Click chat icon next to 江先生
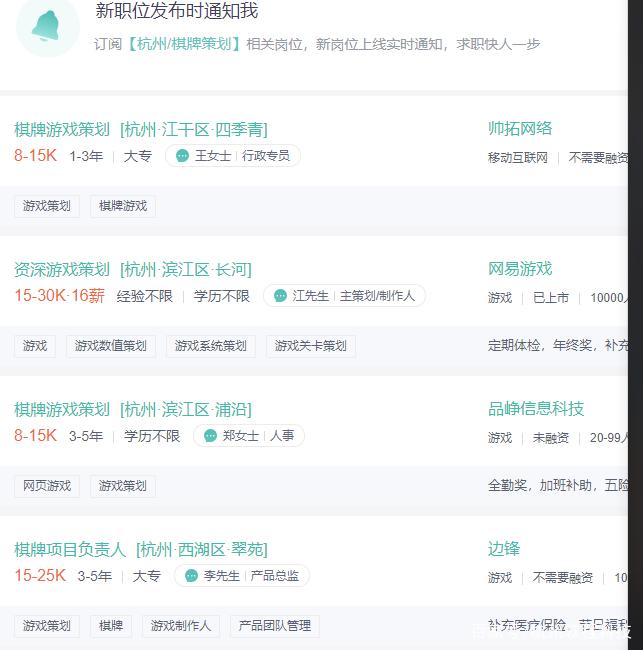643x650 pixels. 280,296
